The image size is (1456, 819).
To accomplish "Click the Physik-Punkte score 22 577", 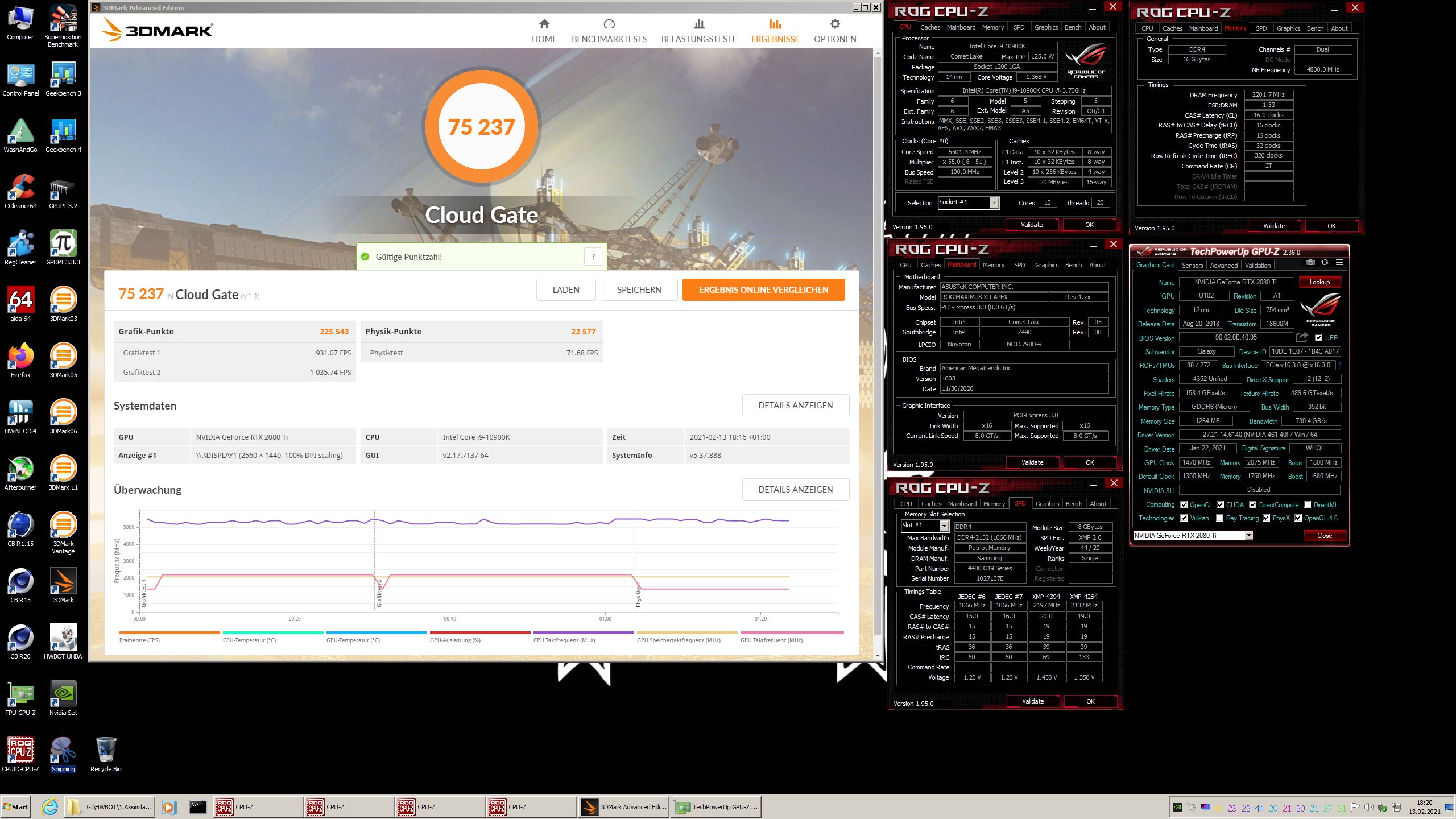I will (x=583, y=332).
